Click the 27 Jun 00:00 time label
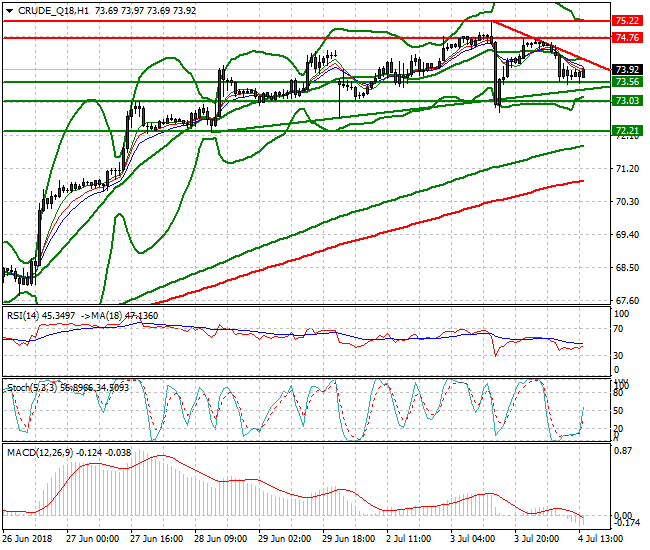 click(x=92, y=539)
